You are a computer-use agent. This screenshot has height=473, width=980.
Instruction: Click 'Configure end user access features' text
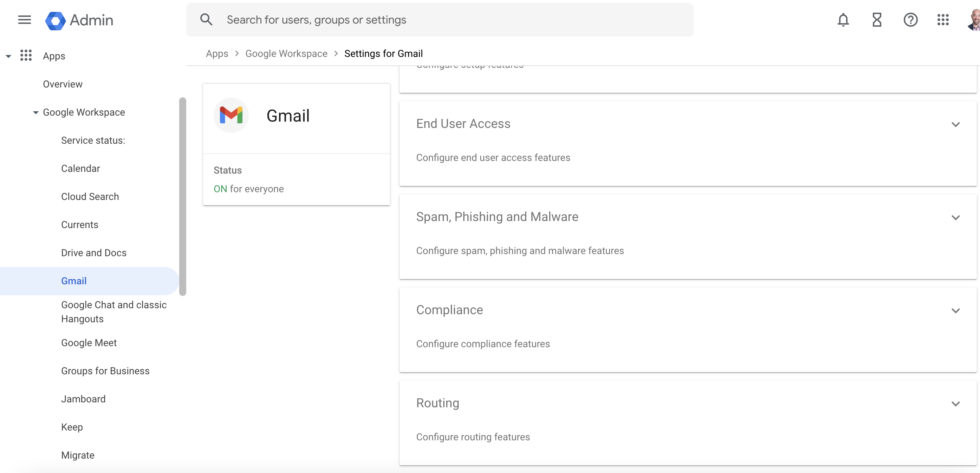click(x=493, y=158)
